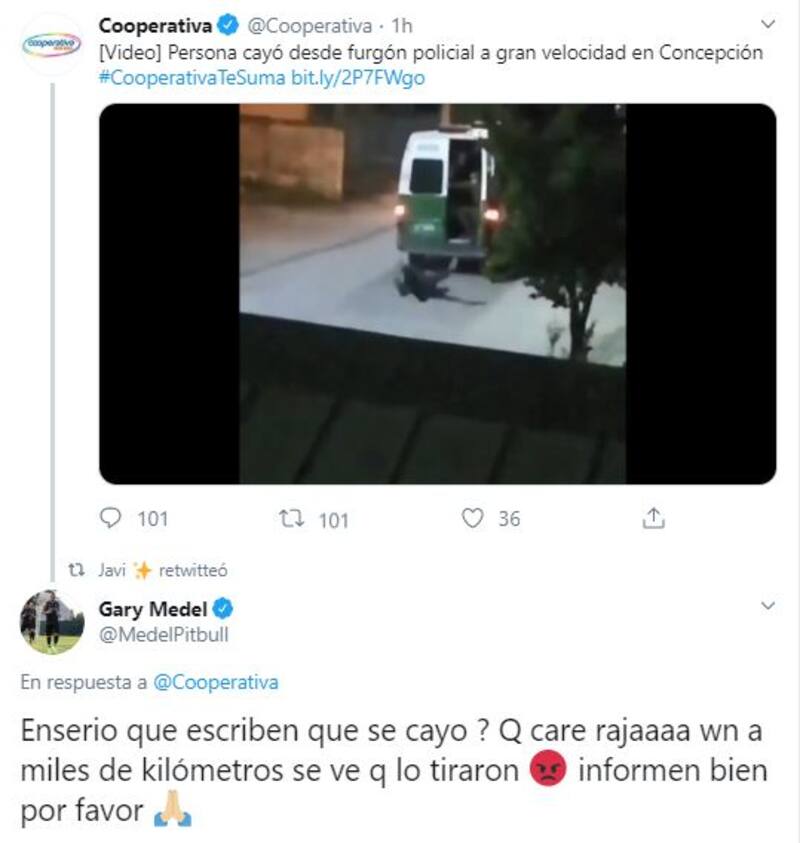Click @Cooperativa in the reply line
This screenshot has width=800, height=843.
coord(216,682)
